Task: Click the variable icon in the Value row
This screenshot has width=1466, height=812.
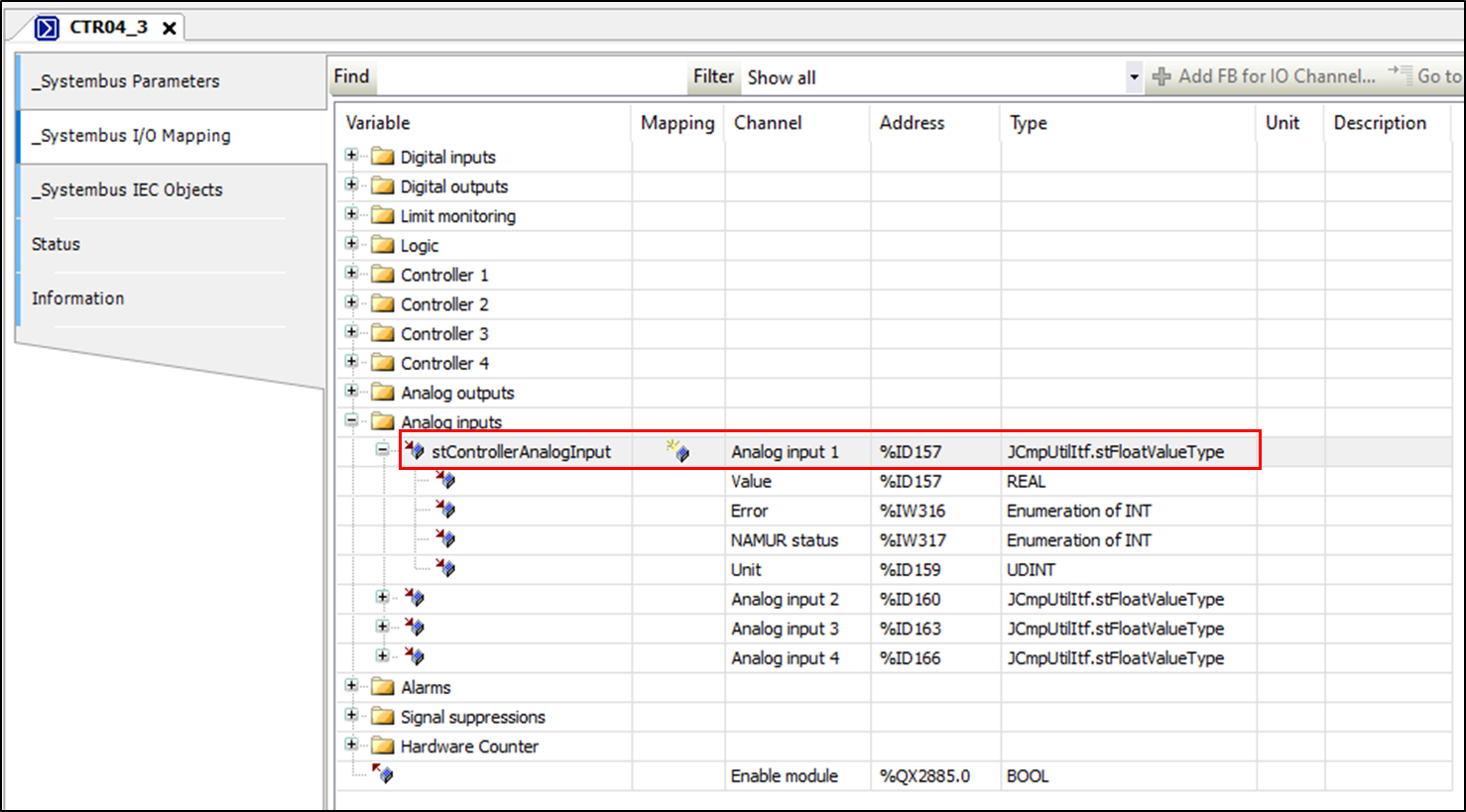Action: pyautogui.click(x=445, y=481)
